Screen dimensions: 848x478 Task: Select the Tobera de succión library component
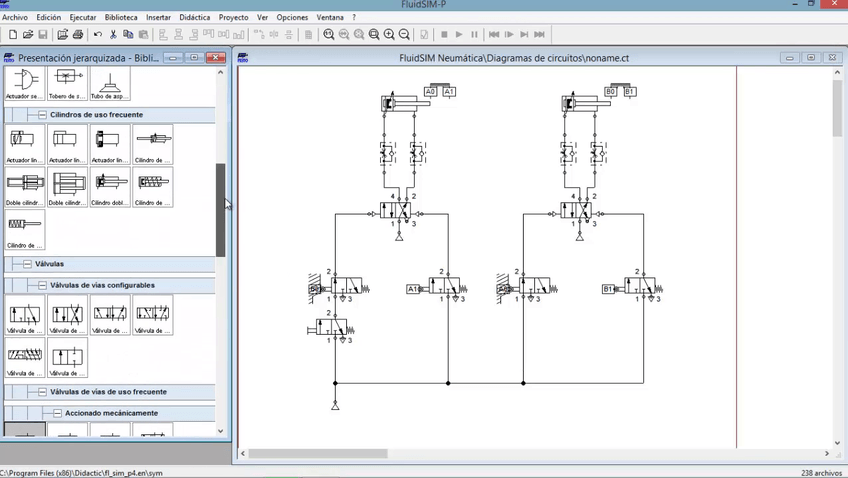[67, 84]
